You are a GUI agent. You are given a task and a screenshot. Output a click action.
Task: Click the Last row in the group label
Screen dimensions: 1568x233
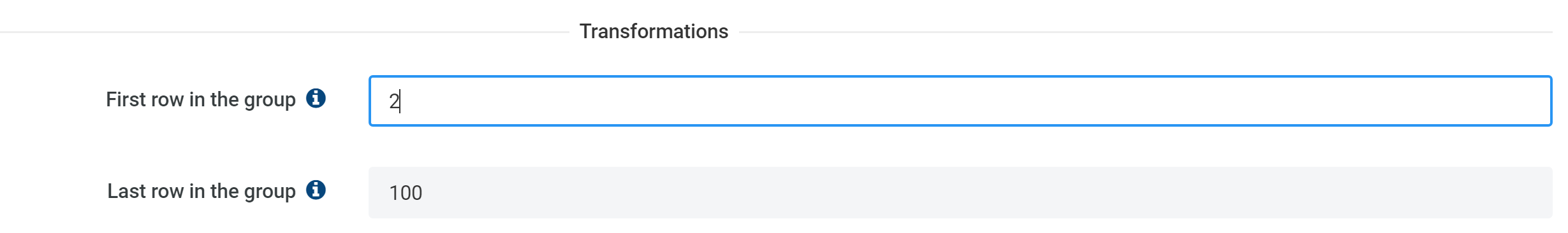[201, 192]
